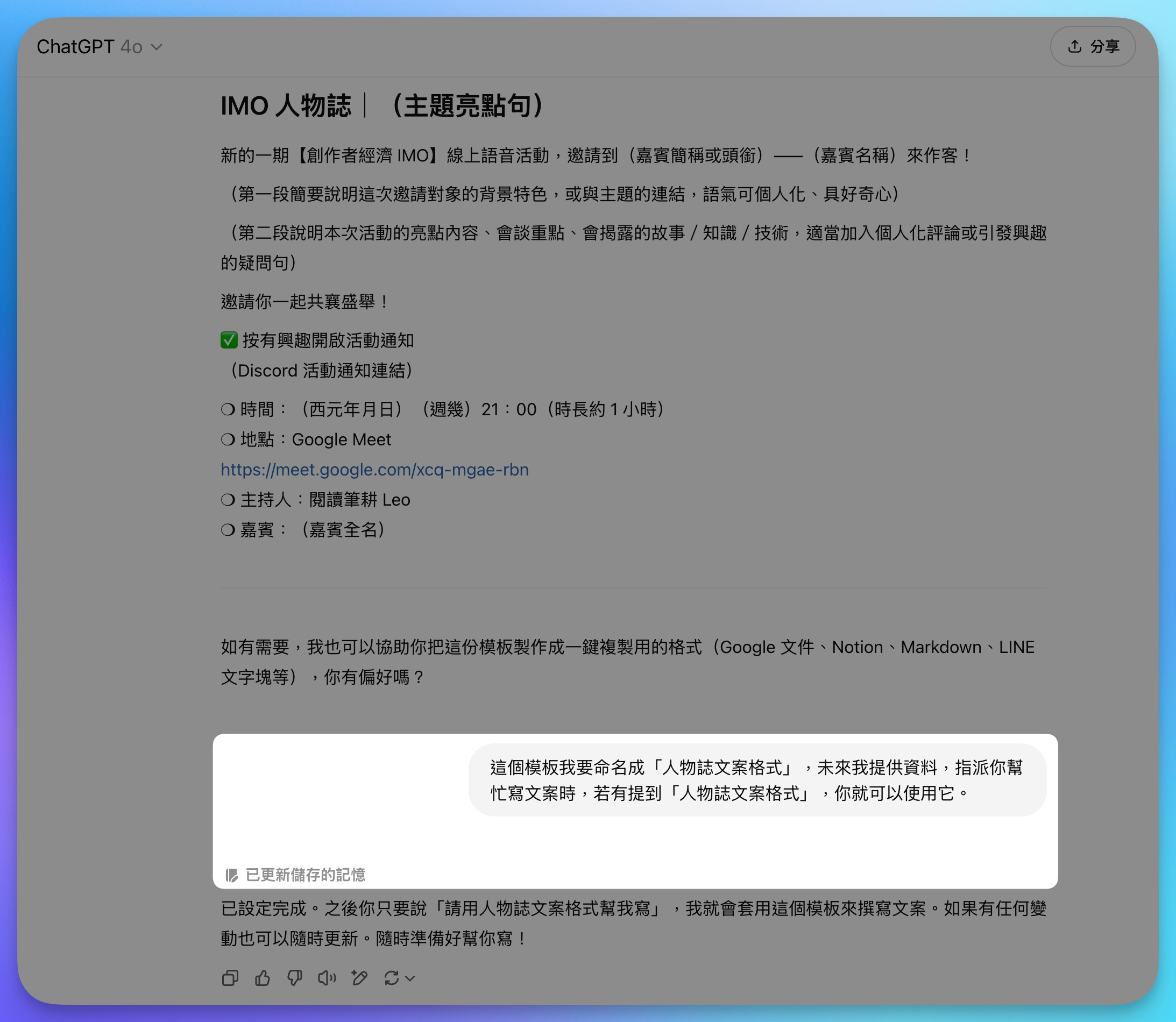This screenshot has width=1176, height=1022.
Task: Play the response with the read aloud speaker icon
Action: pos(327,978)
